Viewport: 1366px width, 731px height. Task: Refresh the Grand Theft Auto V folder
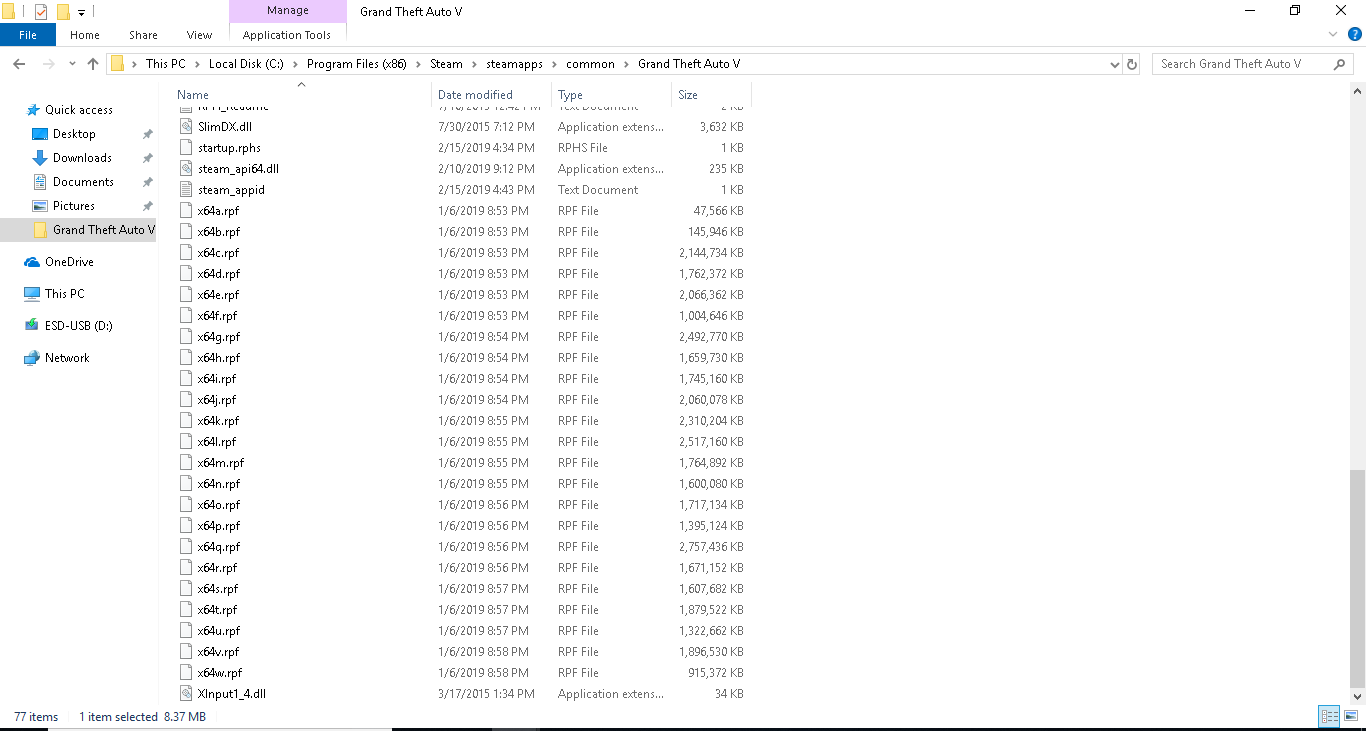point(1132,64)
